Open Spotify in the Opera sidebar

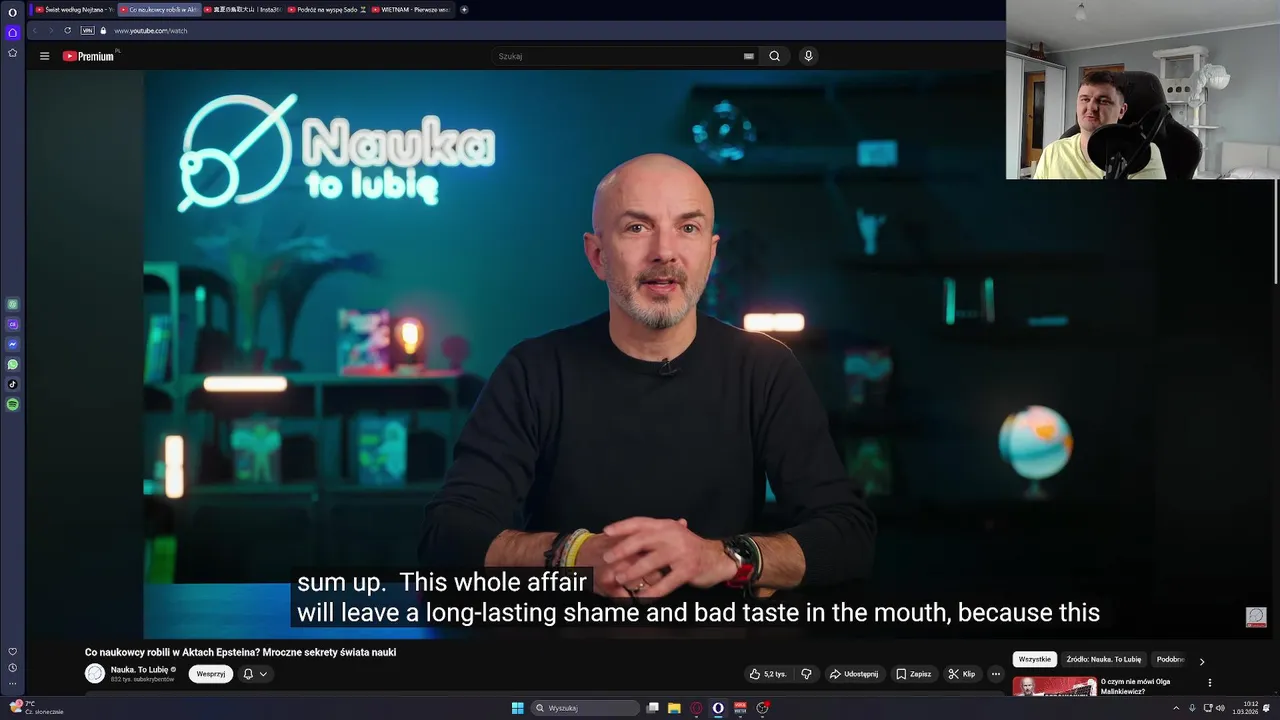pos(12,404)
